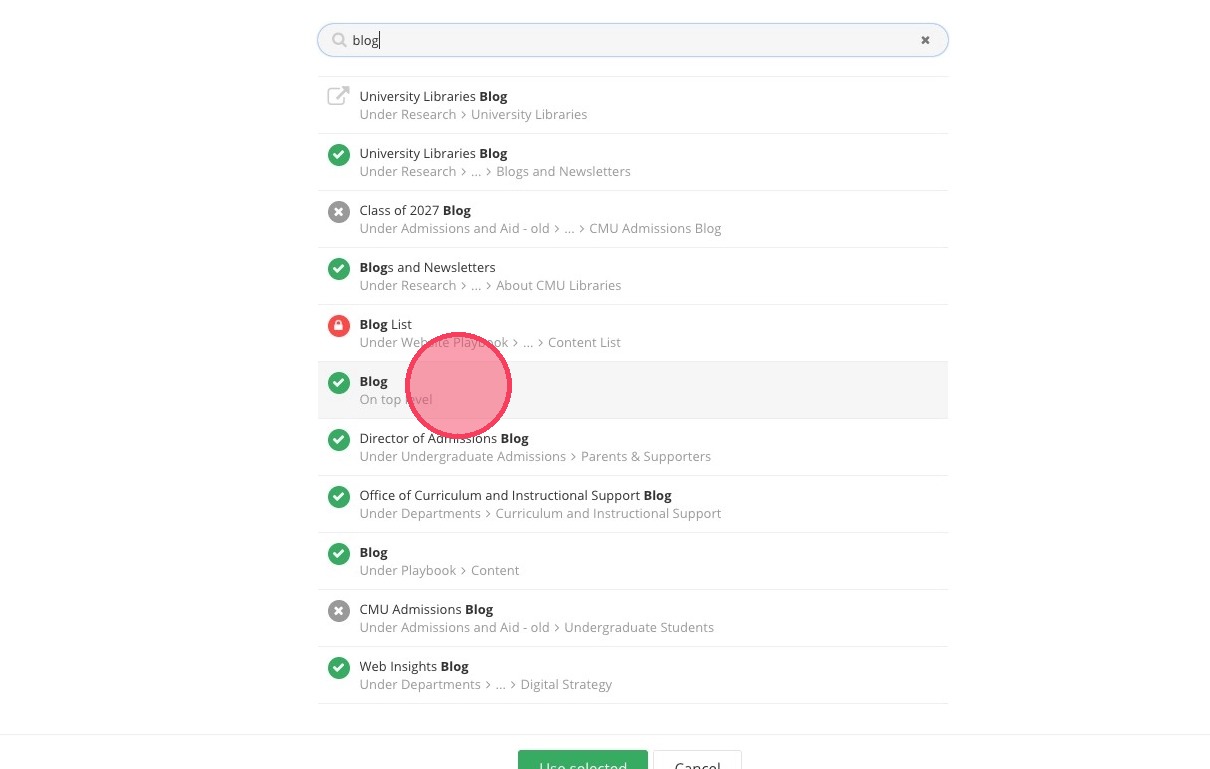The height and width of the screenshot is (769, 1210).
Task: Click the external link icon beside University Libraries Blog
Action: [339, 96]
